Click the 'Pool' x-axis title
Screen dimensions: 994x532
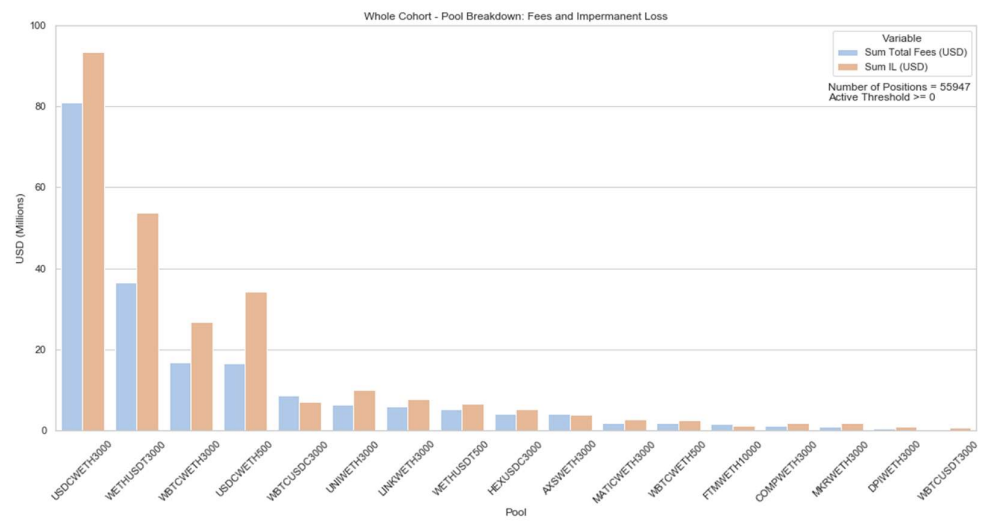click(x=514, y=512)
